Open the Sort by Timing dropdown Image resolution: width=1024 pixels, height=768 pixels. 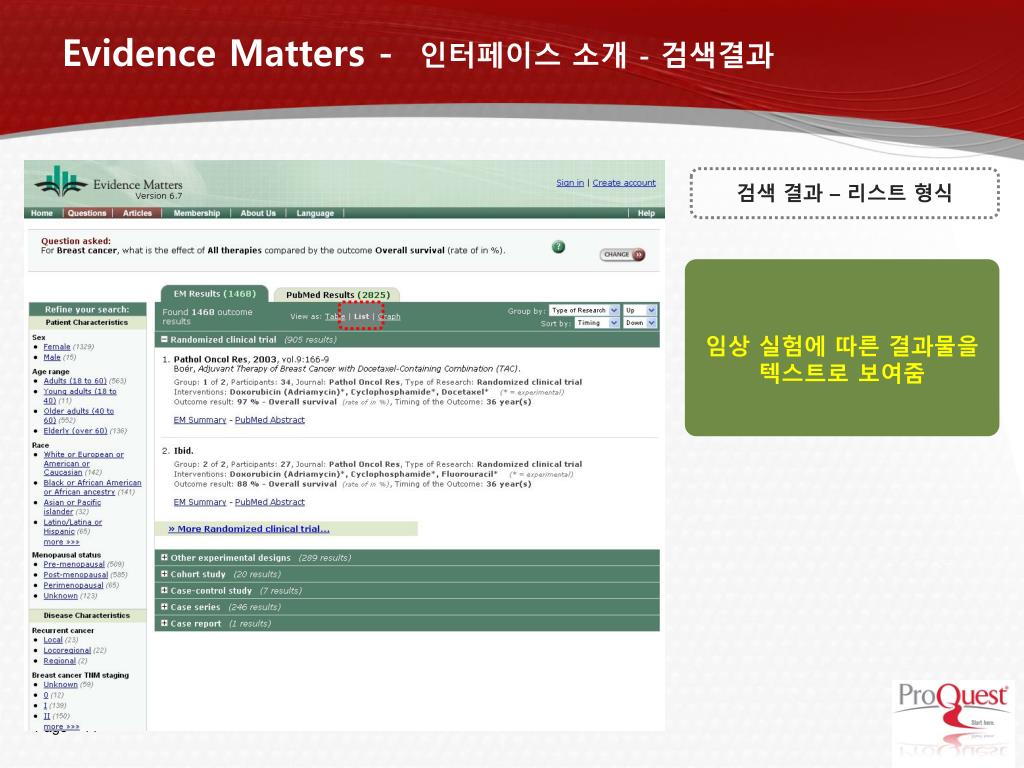[x=597, y=323]
